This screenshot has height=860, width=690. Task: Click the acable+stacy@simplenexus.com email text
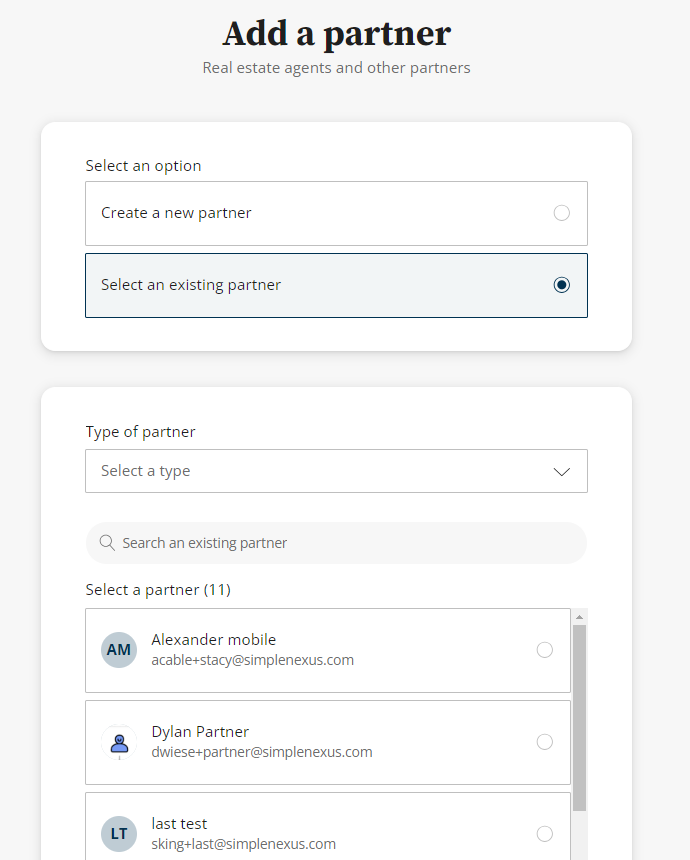coord(252,660)
